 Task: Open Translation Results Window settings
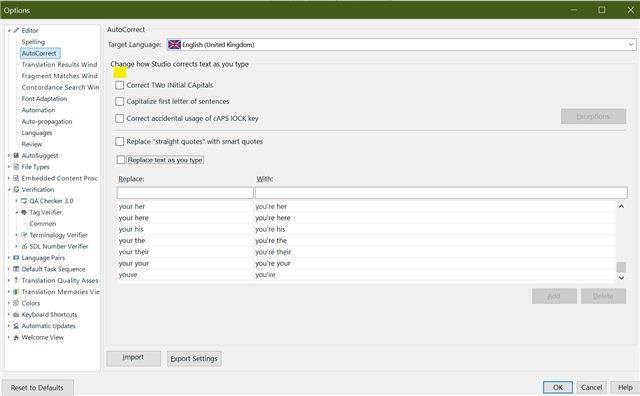tap(60, 65)
